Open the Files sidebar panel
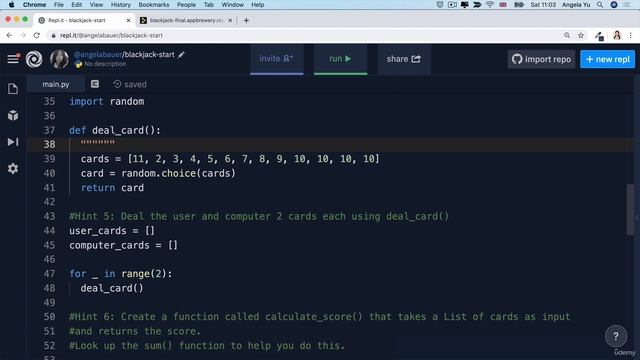 13,89
